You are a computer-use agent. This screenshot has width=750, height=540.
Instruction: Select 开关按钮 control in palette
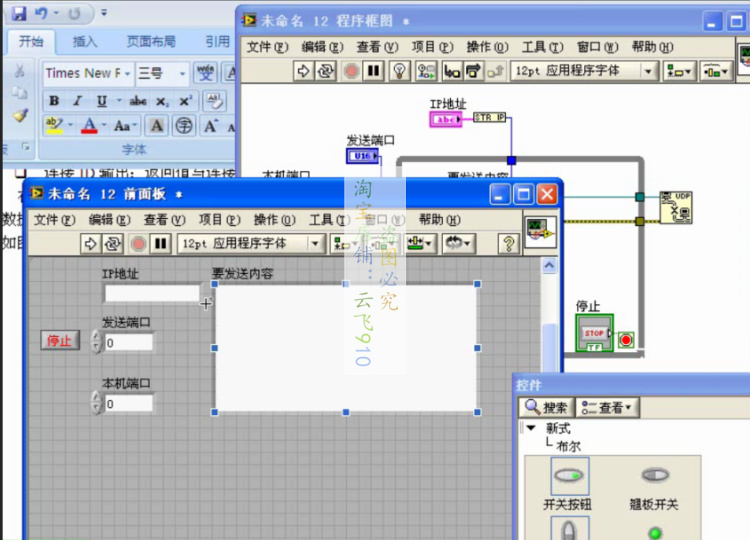tap(569, 476)
